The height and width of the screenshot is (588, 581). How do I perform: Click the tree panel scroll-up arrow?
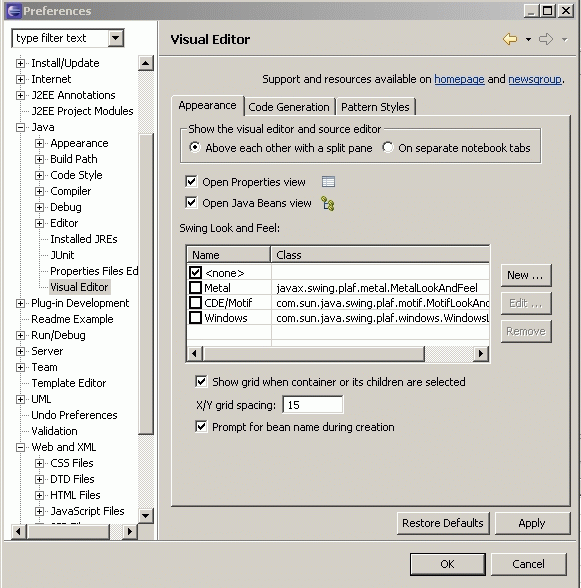tap(146, 63)
